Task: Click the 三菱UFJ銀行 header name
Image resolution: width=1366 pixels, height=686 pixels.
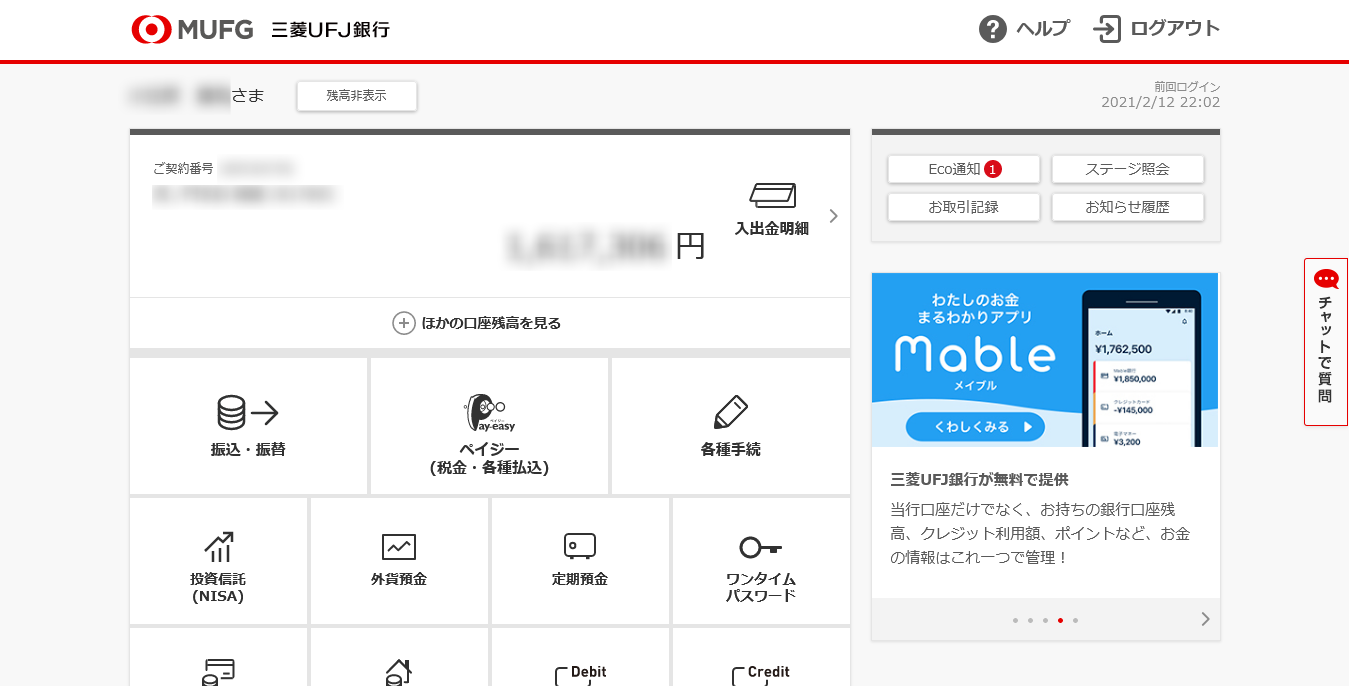Action: point(330,30)
